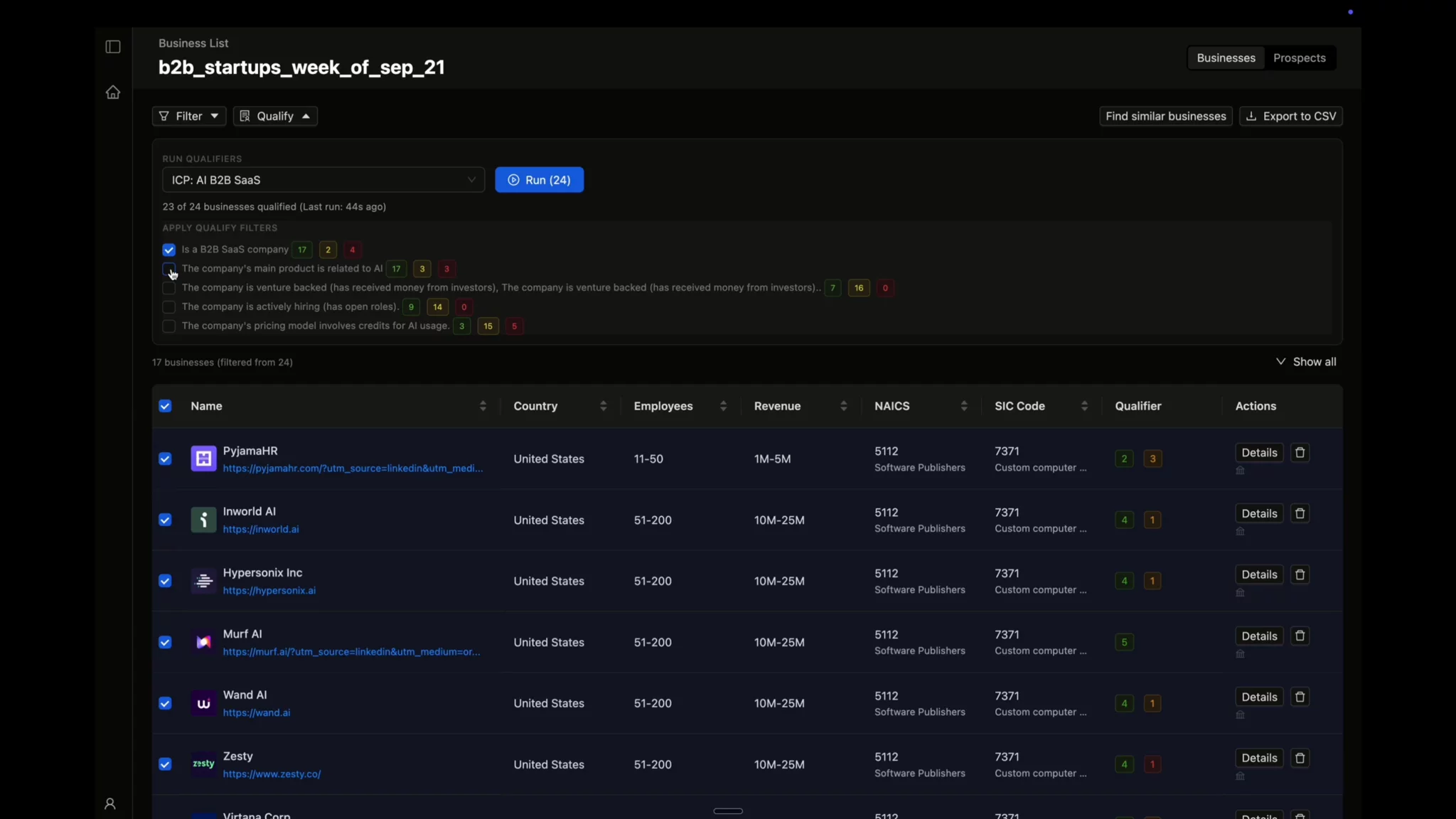Click the building icon under Inworld AI Details
This screenshot has width=1456, height=819.
coord(1240,532)
